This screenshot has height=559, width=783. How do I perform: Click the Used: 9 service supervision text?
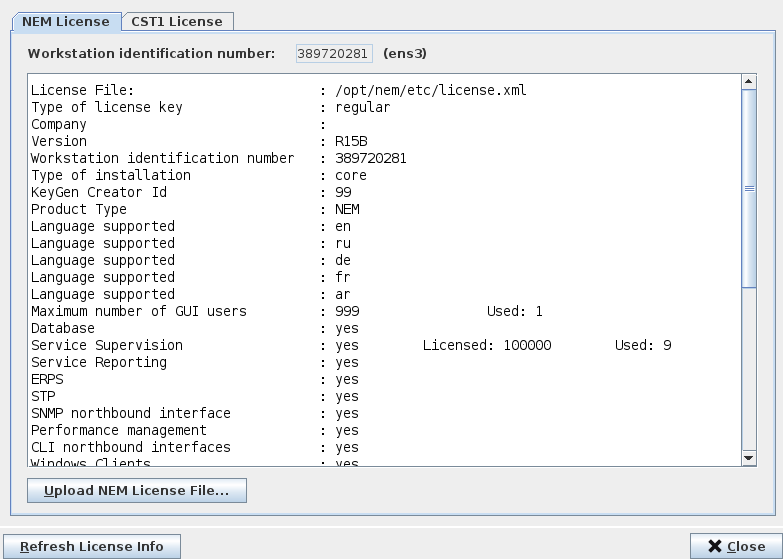coord(642,345)
